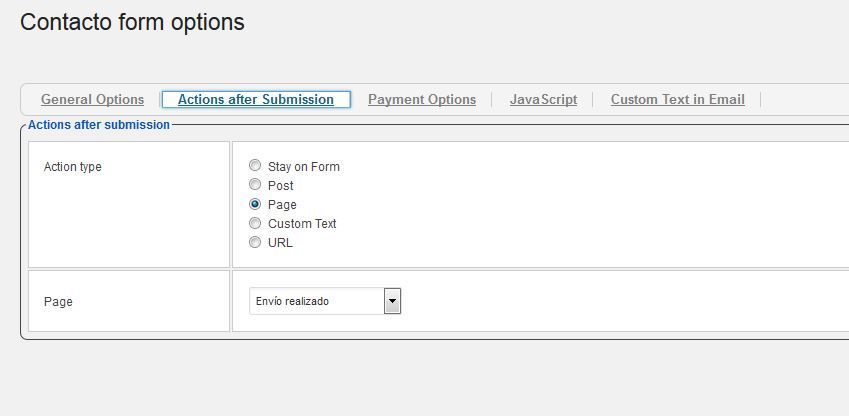Click the 'Action type' row label
The width and height of the screenshot is (849, 416).
click(73, 167)
